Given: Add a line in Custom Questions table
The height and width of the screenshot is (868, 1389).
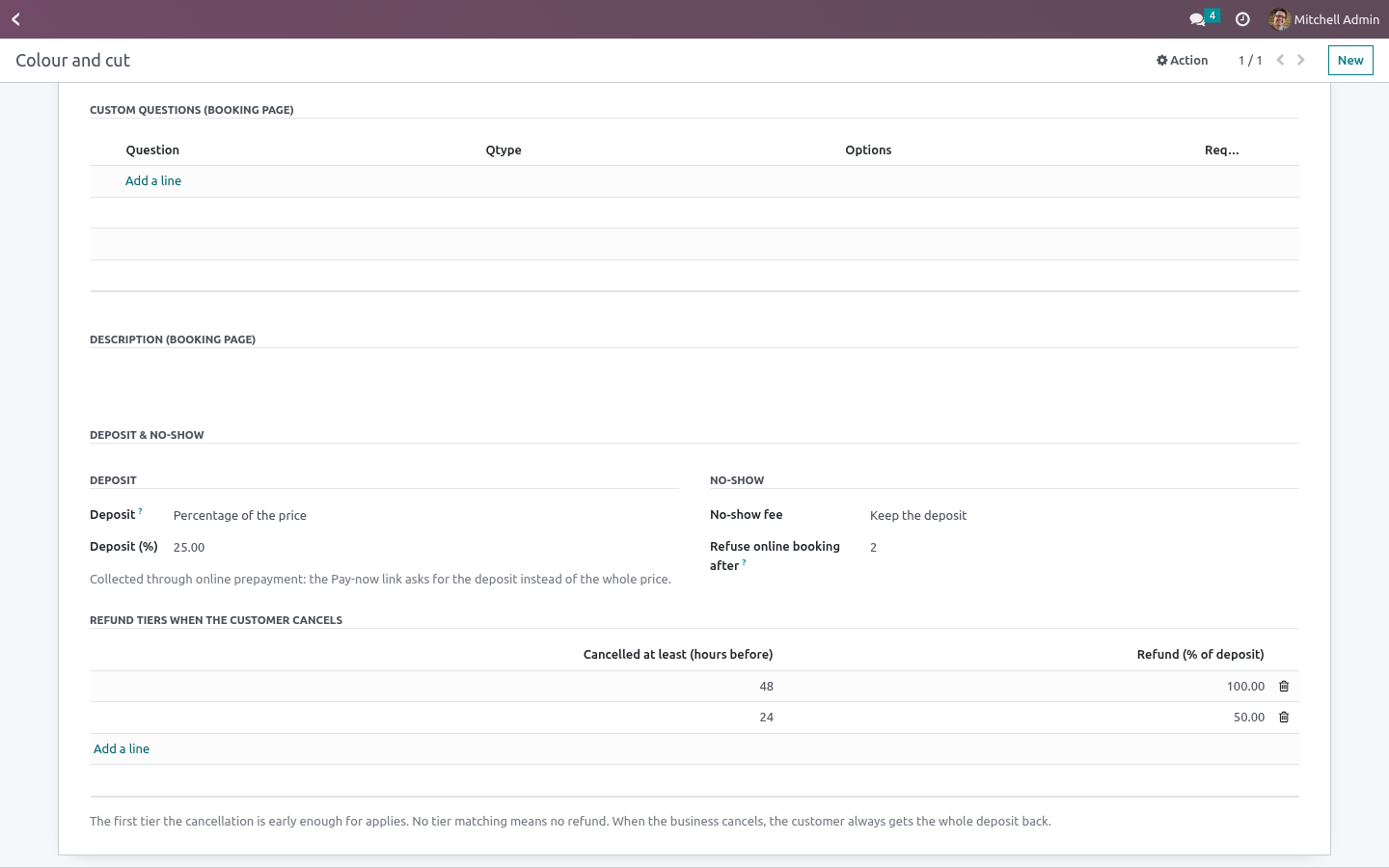Looking at the screenshot, I should click(x=153, y=181).
